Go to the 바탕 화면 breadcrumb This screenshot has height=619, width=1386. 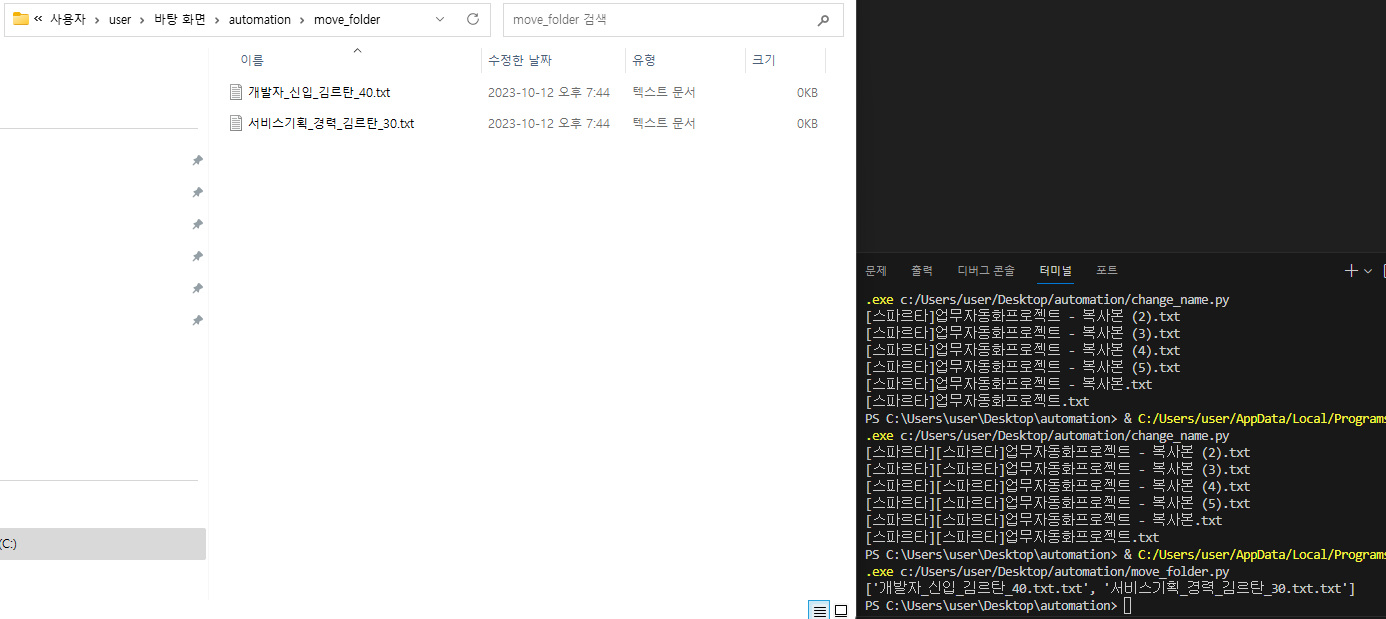click(180, 19)
